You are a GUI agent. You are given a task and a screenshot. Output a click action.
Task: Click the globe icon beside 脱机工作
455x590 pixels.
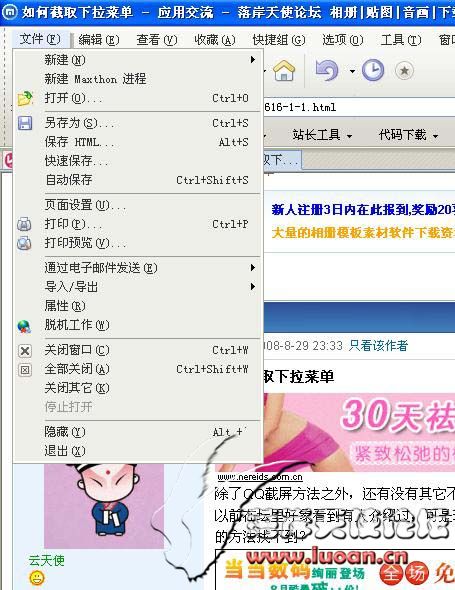[24, 326]
